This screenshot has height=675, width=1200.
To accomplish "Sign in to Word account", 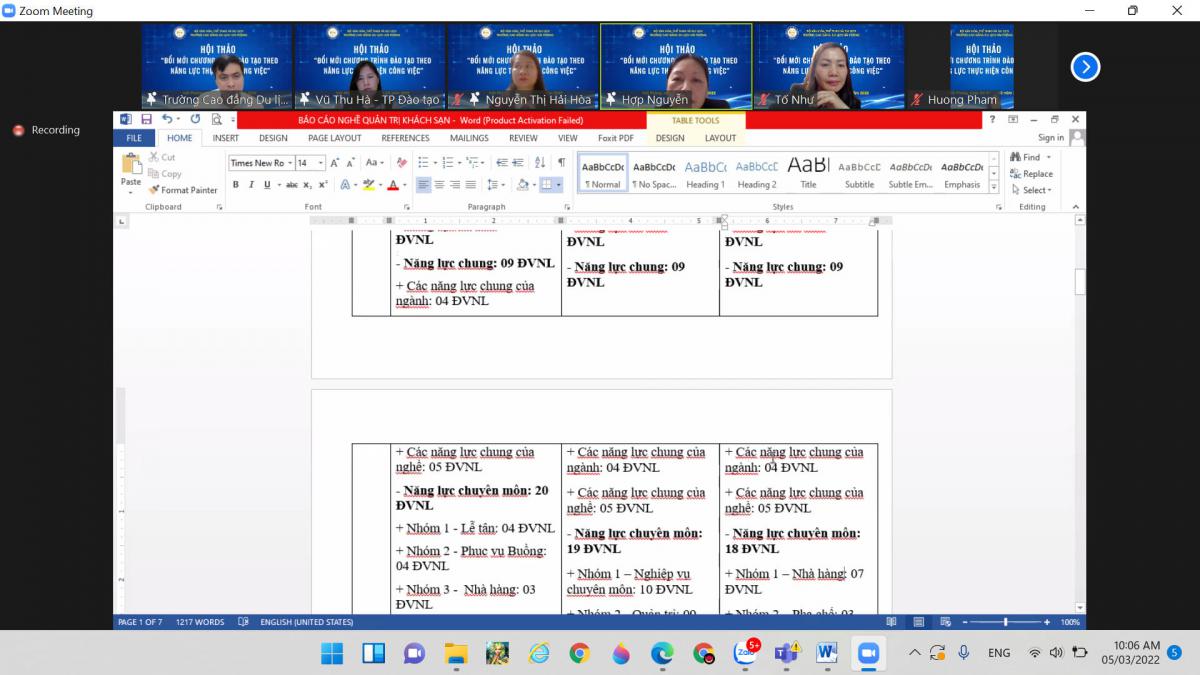I will pos(1051,138).
